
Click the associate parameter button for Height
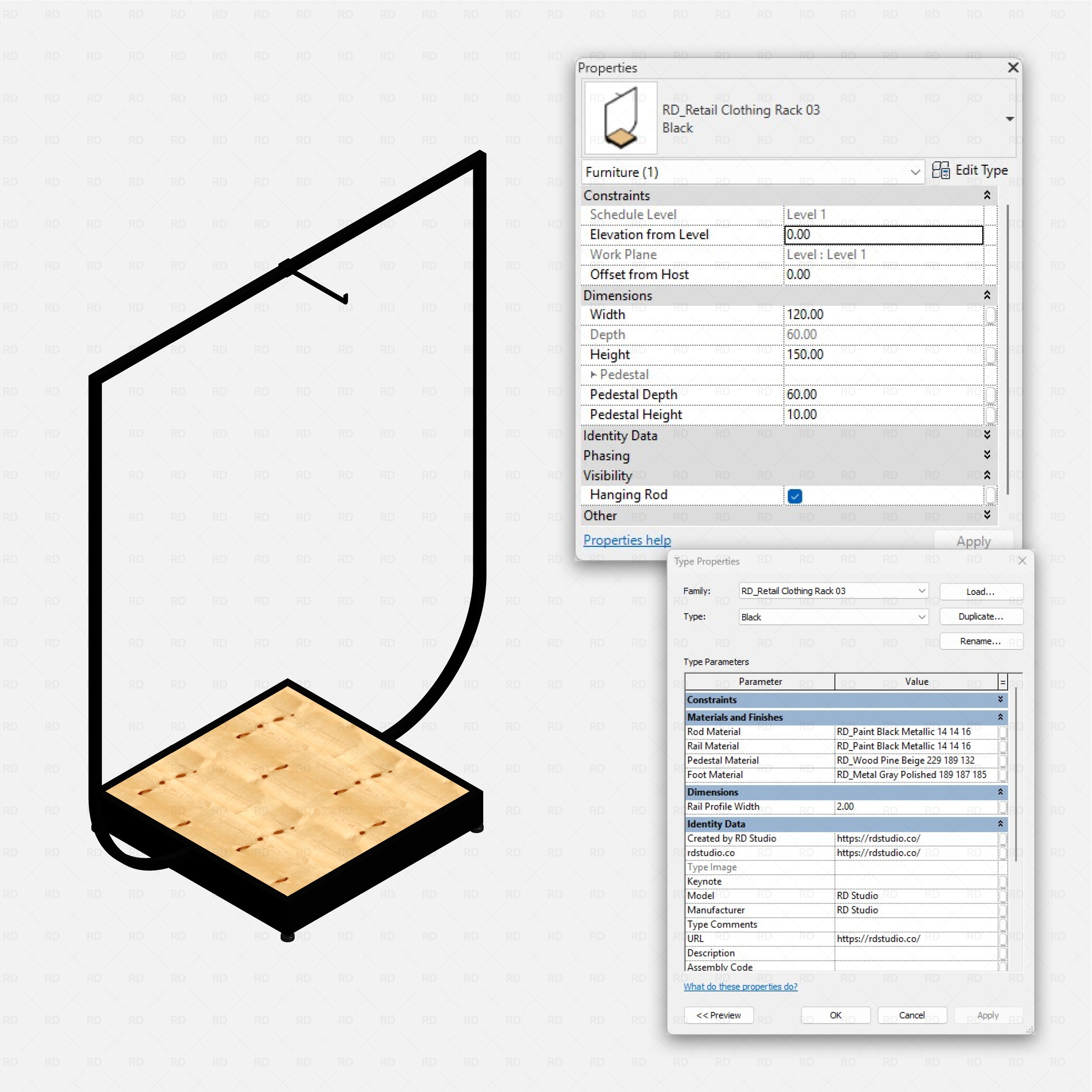point(990,356)
